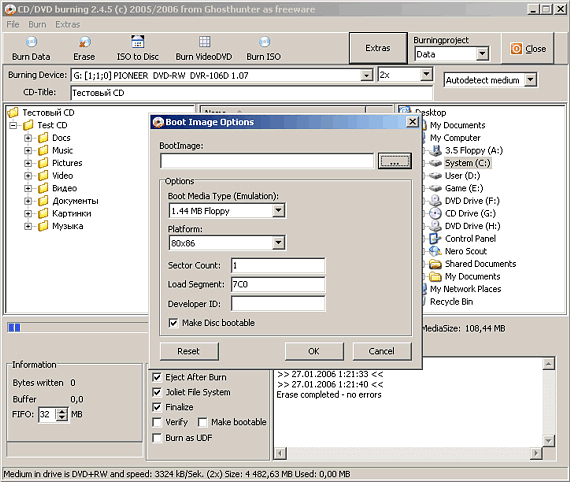The image size is (570, 482).
Task: Click the Close button in main window
Action: (x=528, y=49)
